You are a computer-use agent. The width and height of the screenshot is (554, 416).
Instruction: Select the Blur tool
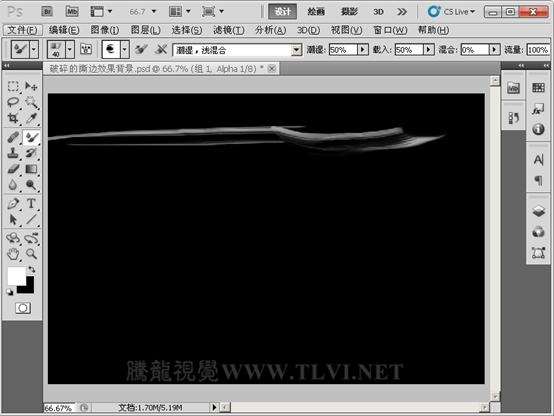coord(13,184)
